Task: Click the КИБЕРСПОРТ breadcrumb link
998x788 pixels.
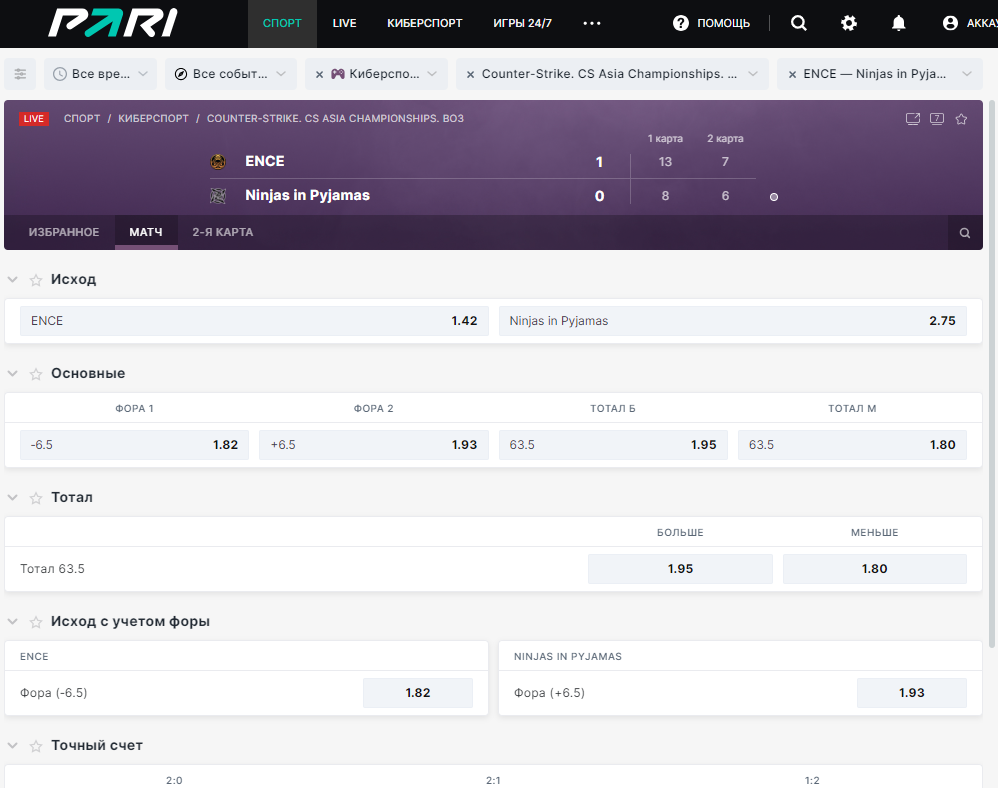Action: tap(153, 118)
